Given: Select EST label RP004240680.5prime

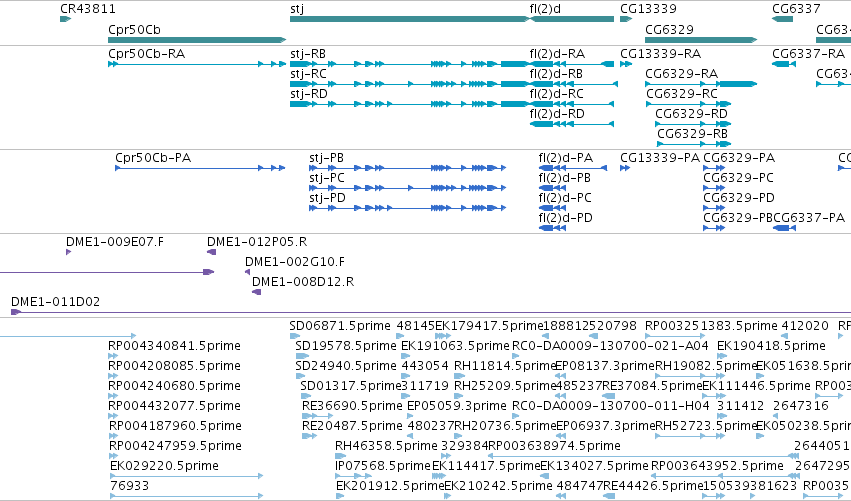Looking at the screenshot, I should click(x=174, y=386).
